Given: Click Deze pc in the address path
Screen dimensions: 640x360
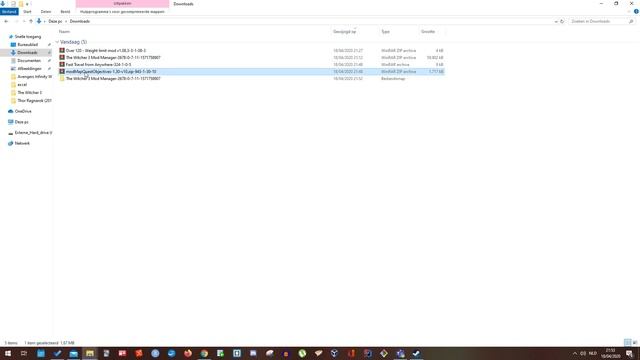Looking at the screenshot, I should tap(55, 21).
